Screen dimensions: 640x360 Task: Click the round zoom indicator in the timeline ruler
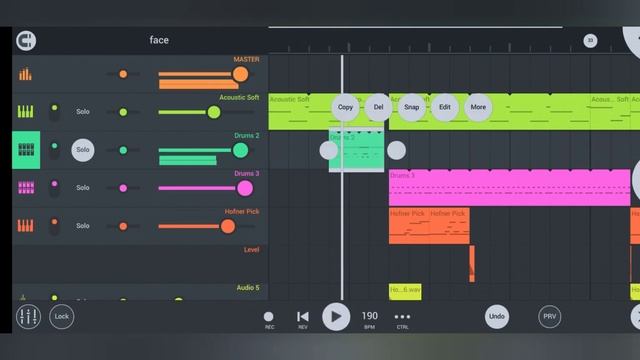(x=590, y=40)
